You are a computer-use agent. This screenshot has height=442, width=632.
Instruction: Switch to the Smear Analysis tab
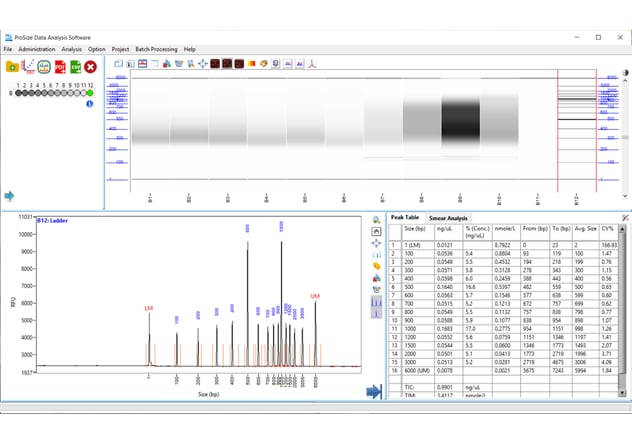click(x=449, y=217)
